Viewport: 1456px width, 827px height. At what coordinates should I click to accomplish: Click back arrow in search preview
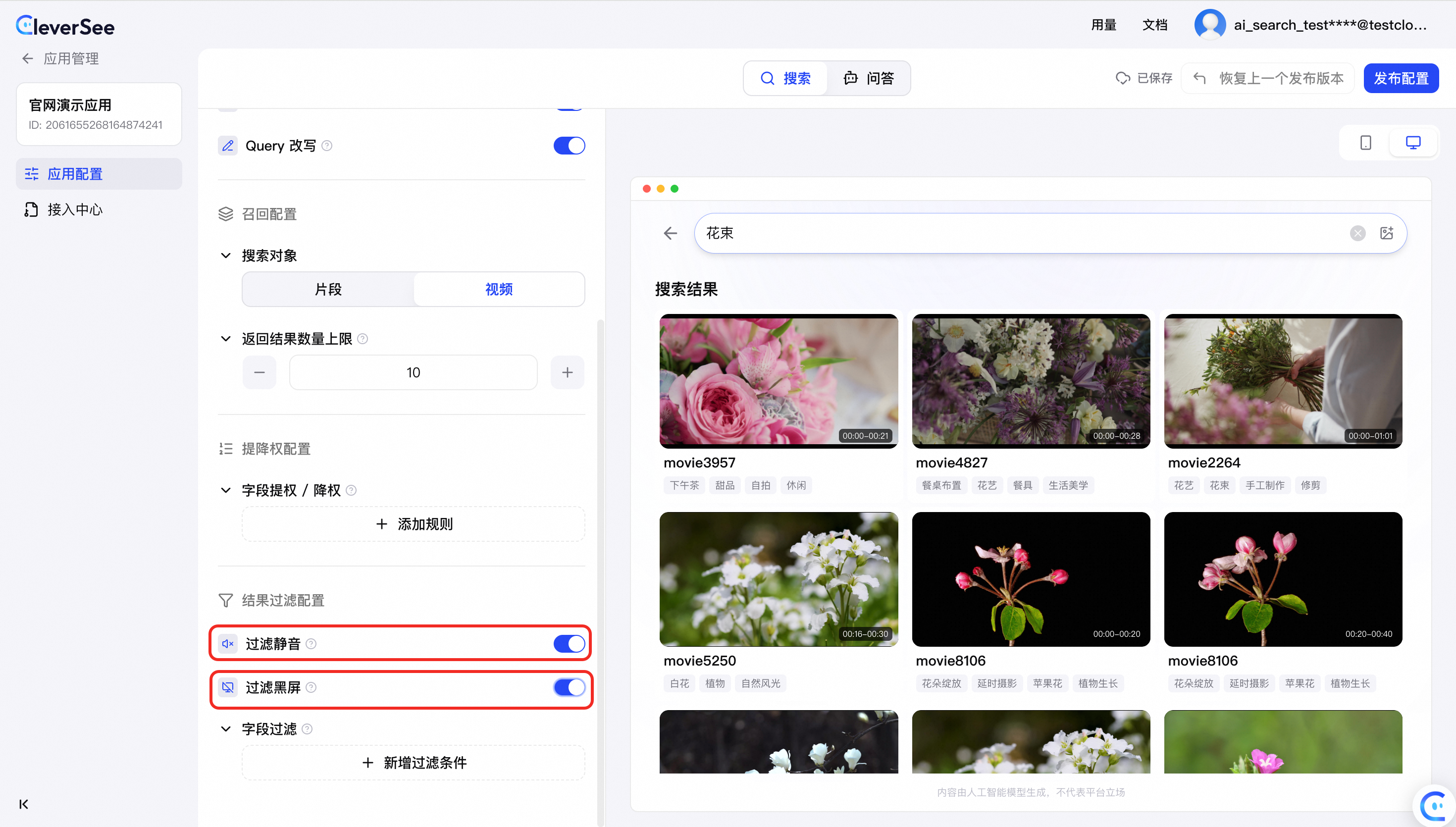pyautogui.click(x=670, y=233)
